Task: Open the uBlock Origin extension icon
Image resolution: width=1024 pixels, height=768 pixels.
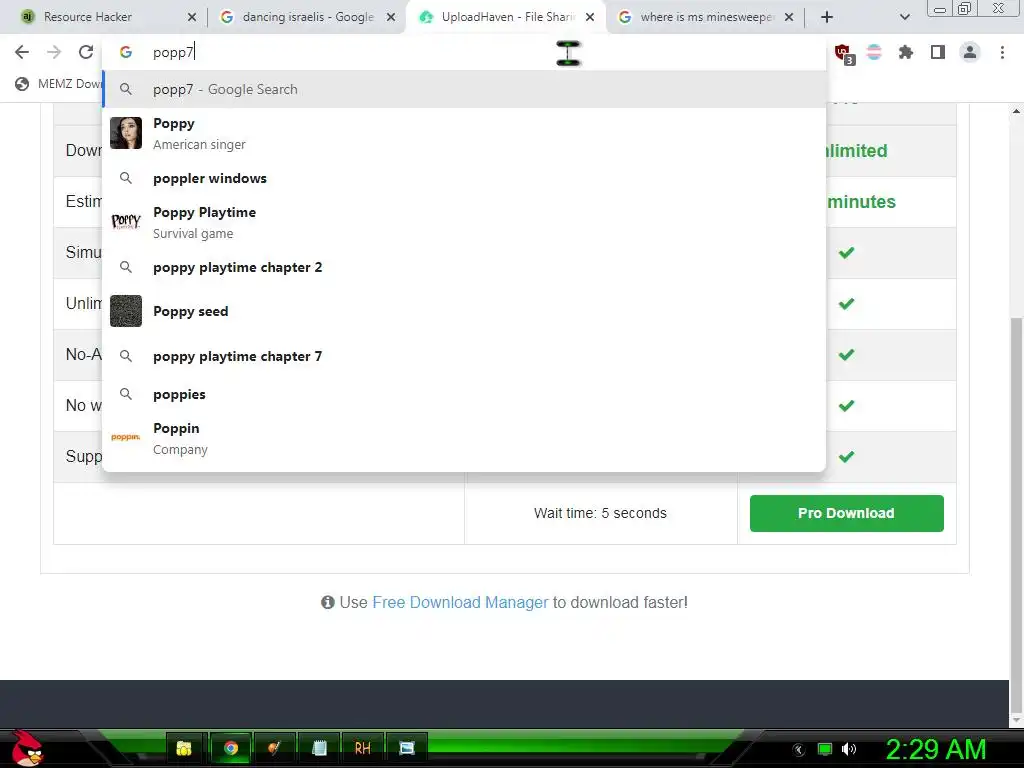Action: (843, 53)
